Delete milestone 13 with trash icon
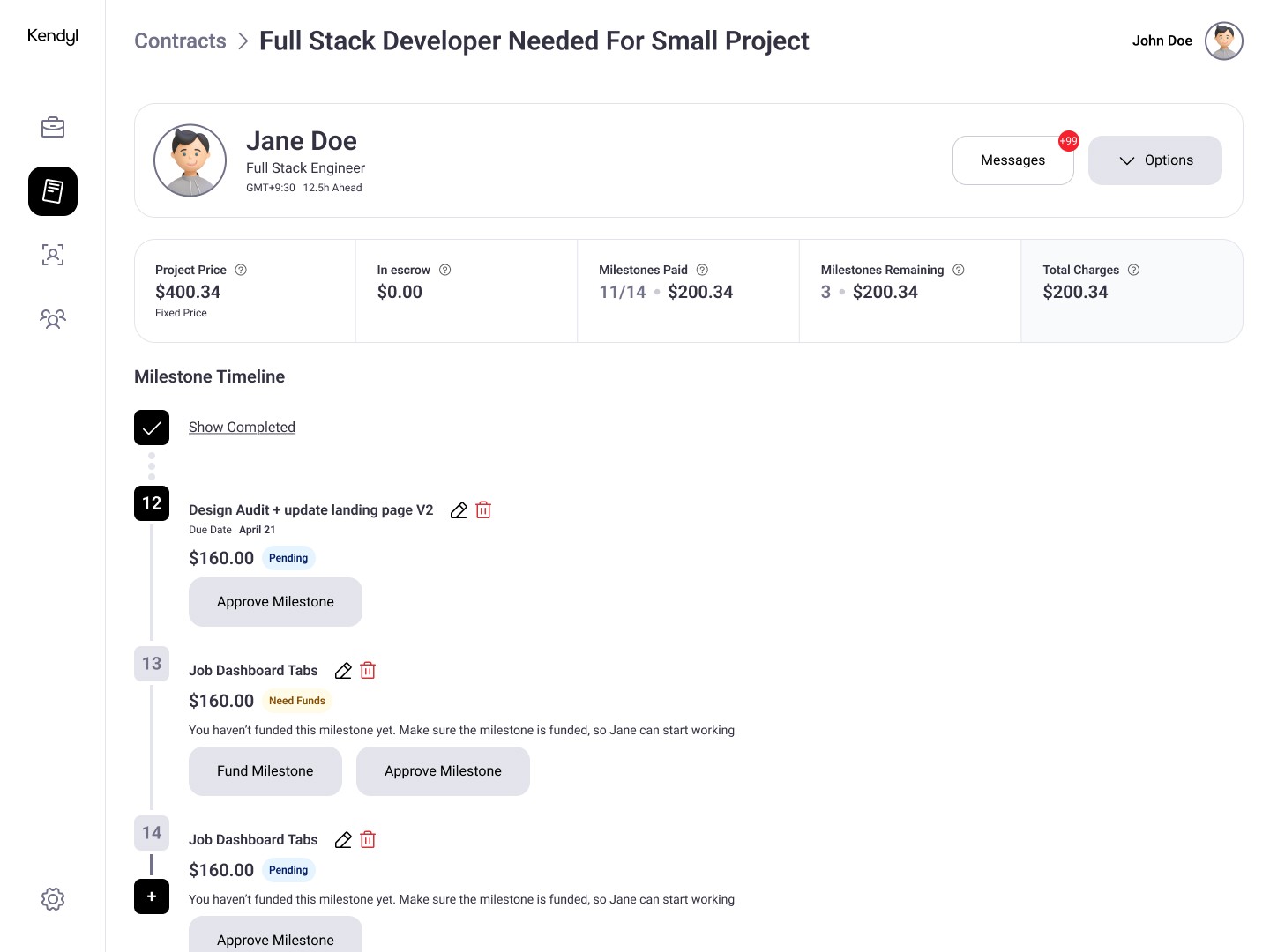1270x952 pixels. 368,671
